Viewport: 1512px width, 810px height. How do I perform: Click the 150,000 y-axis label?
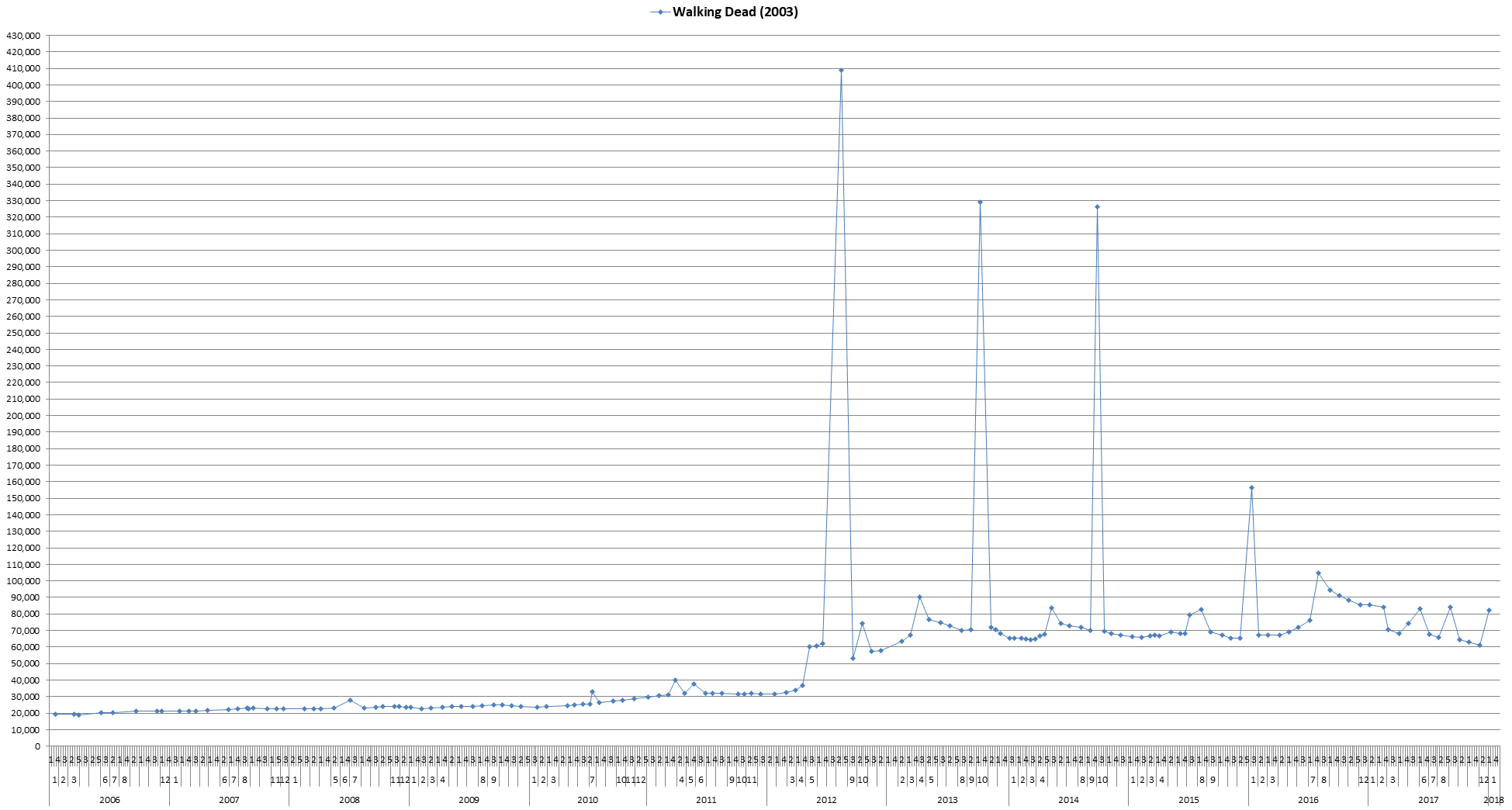22,498
